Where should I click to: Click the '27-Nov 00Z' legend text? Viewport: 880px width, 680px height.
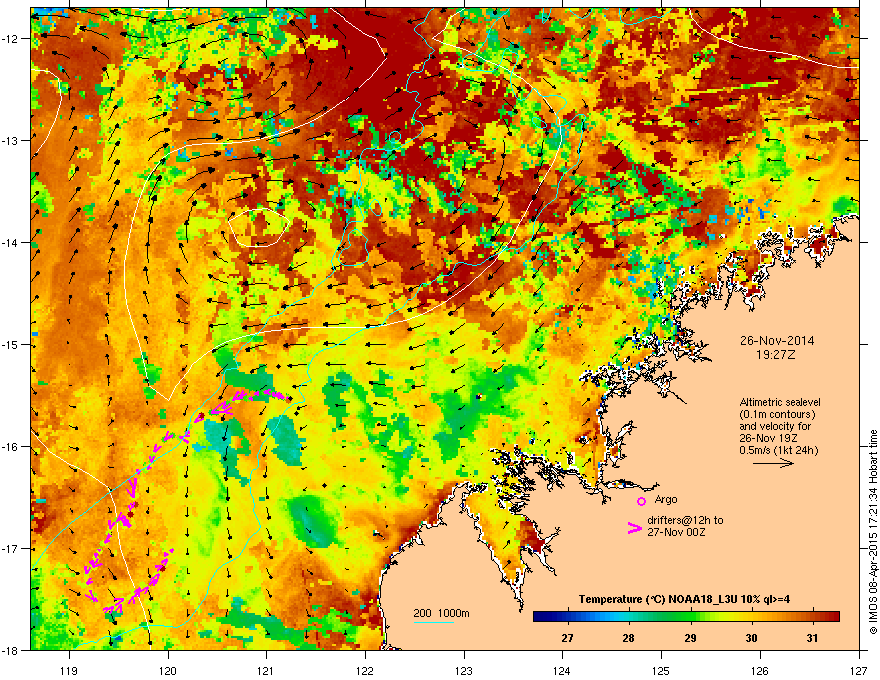pyautogui.click(x=676, y=532)
